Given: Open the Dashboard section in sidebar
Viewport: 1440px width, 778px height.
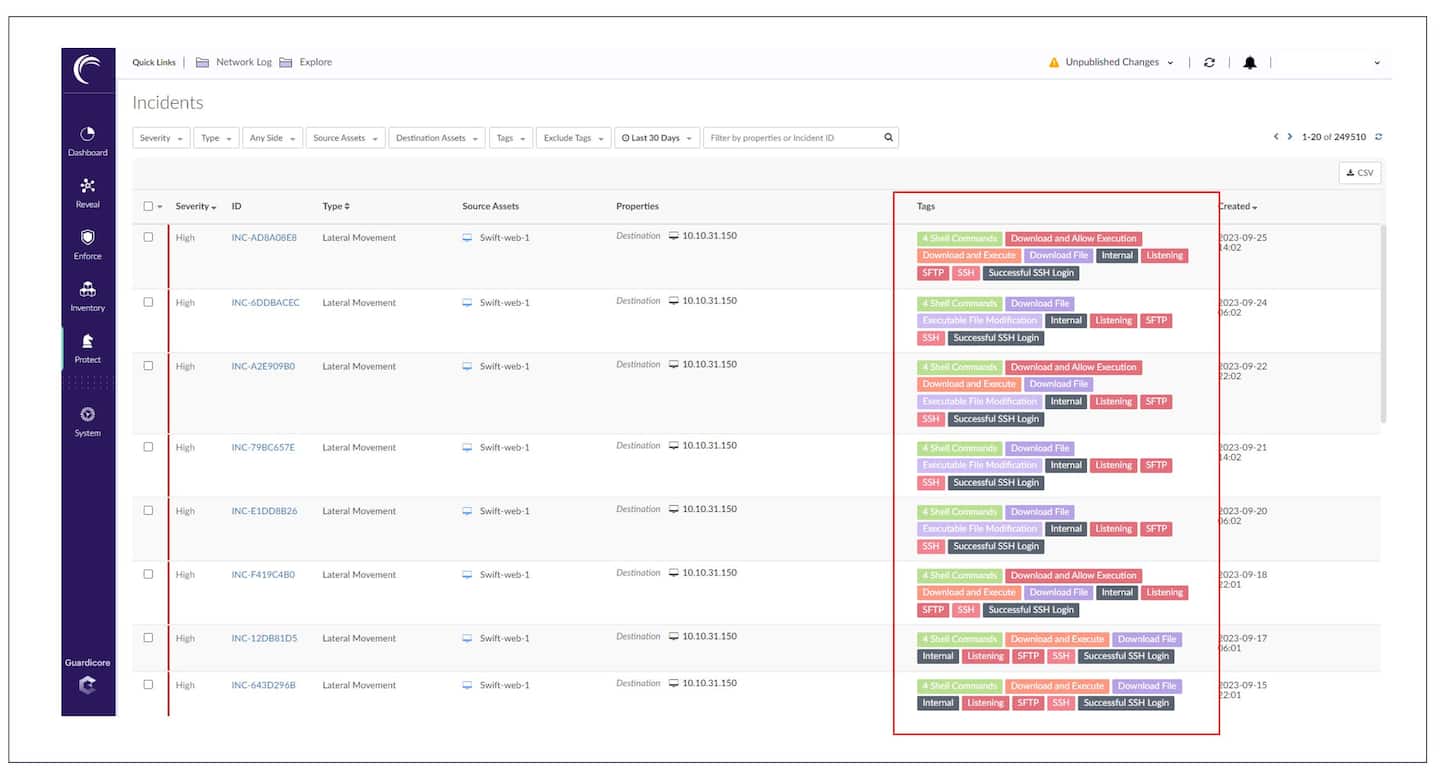Looking at the screenshot, I should [x=87, y=135].
